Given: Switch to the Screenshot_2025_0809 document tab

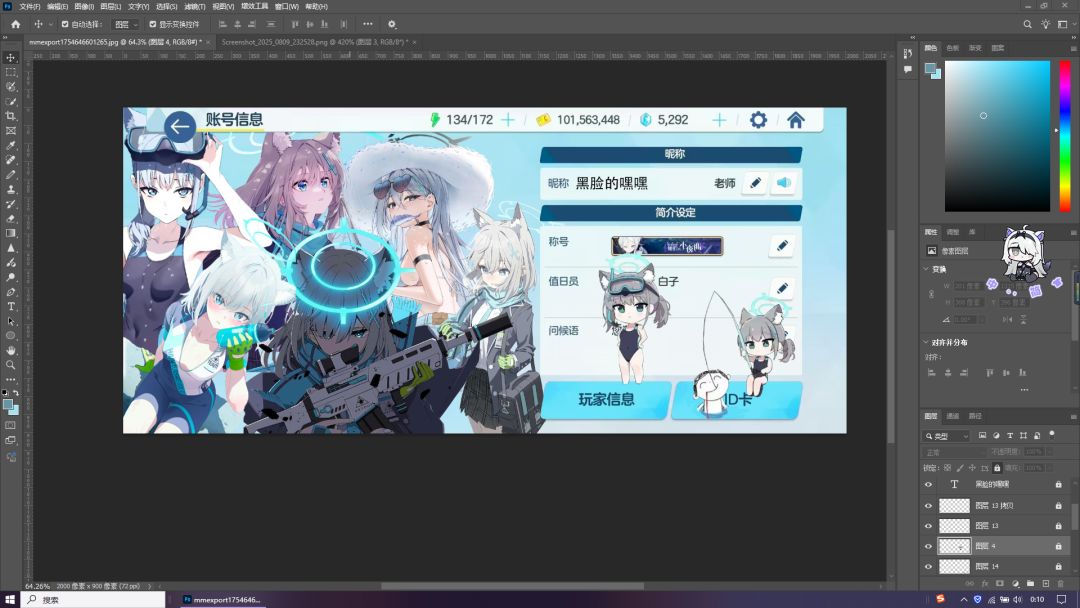Looking at the screenshot, I should click(315, 42).
